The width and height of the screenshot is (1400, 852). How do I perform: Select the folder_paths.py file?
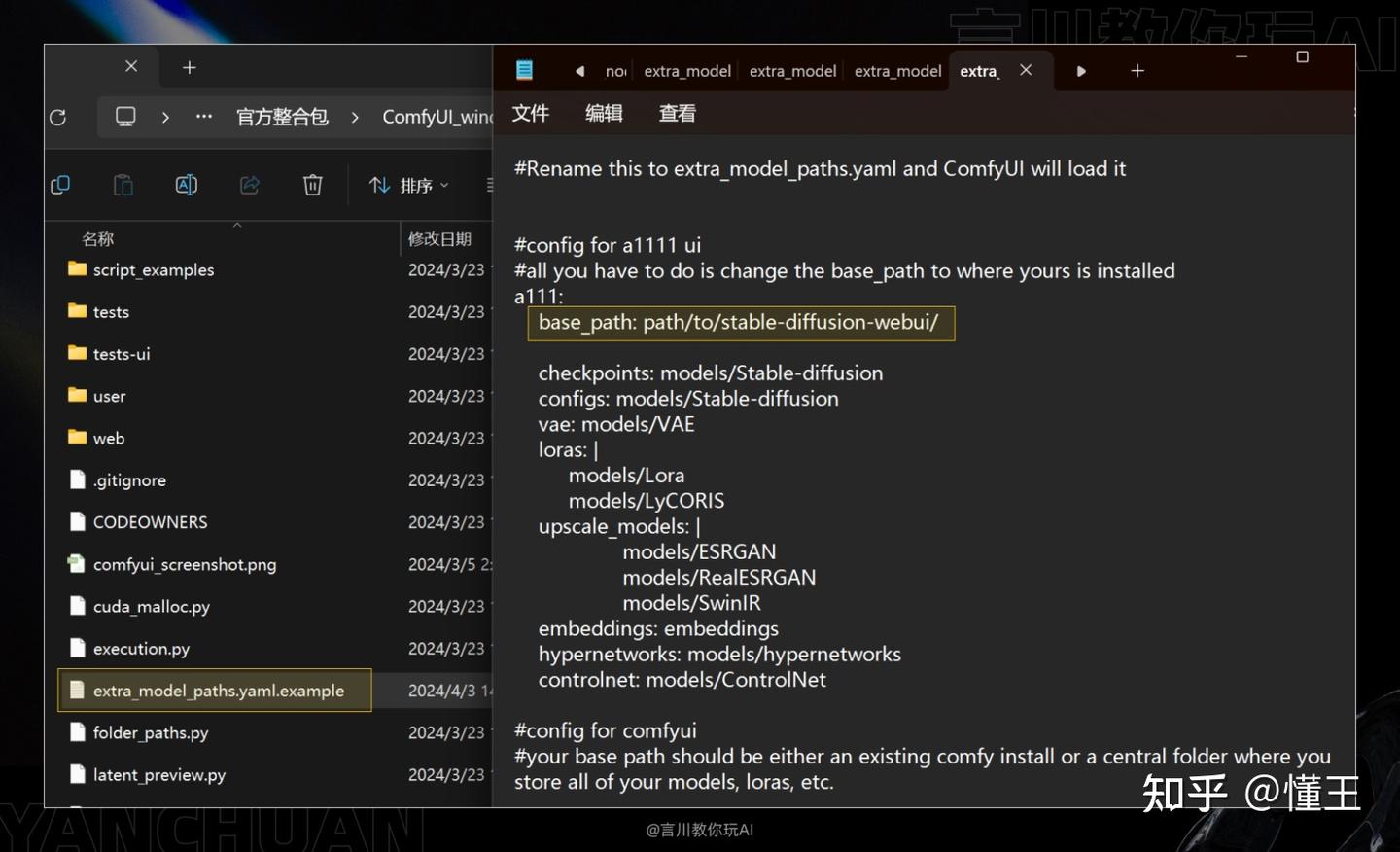151,732
